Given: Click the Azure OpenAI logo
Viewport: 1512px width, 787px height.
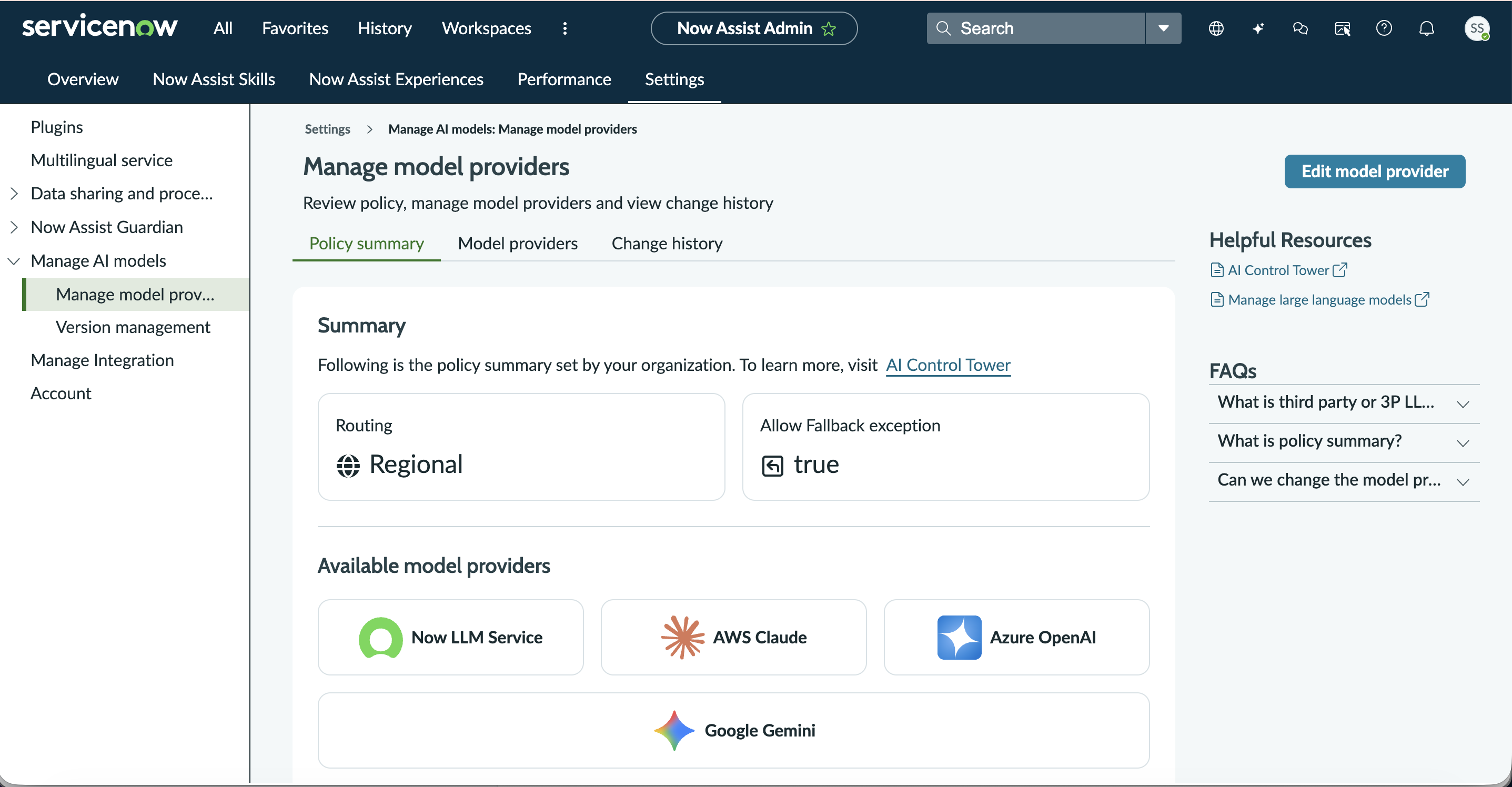Looking at the screenshot, I should click(x=959, y=638).
